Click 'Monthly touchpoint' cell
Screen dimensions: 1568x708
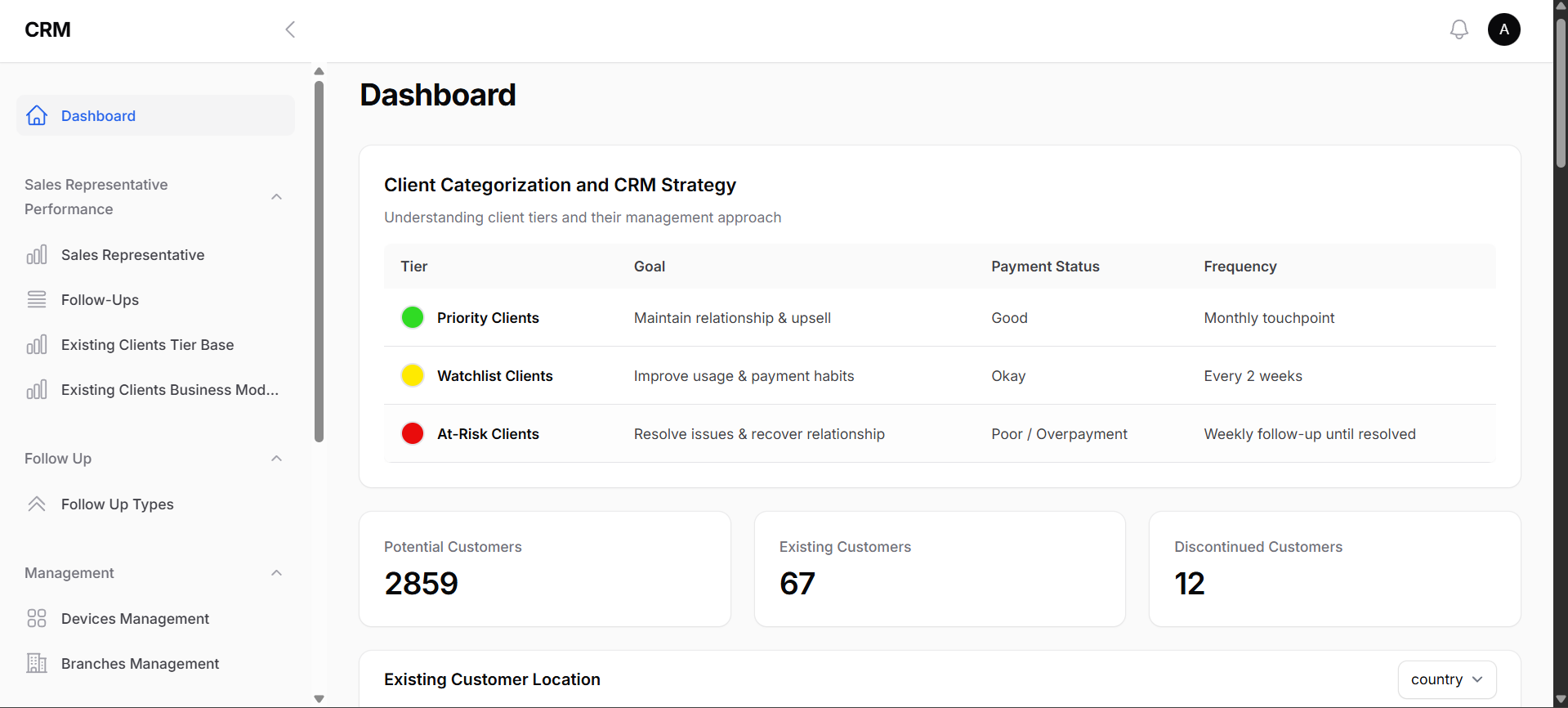coord(1269,317)
